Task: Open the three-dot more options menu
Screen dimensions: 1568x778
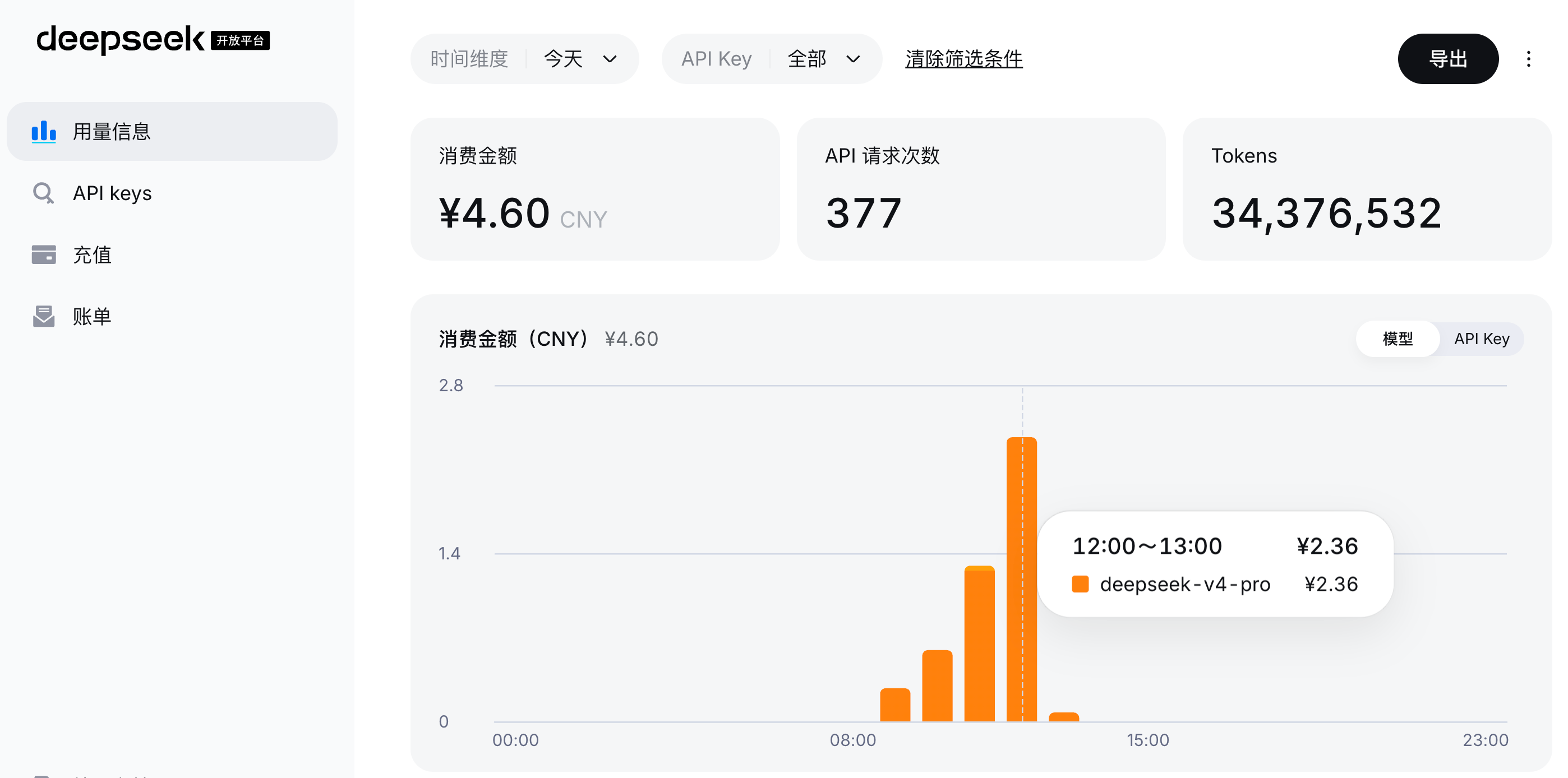Action: coord(1528,59)
